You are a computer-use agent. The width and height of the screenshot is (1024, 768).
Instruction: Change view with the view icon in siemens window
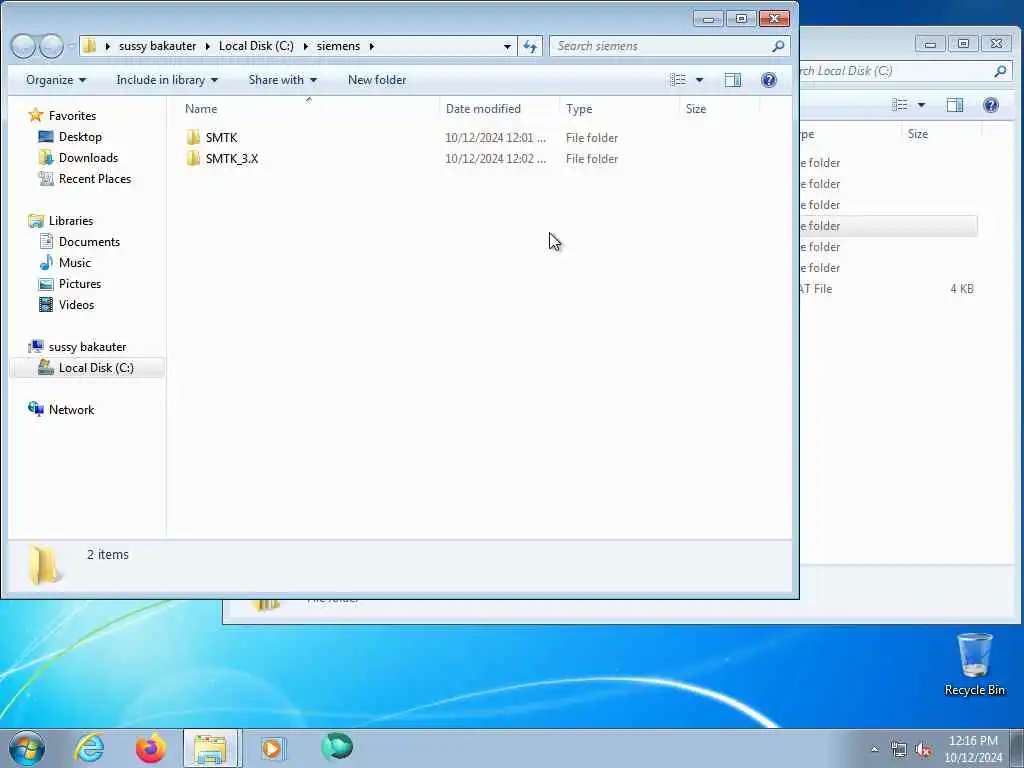tap(678, 80)
